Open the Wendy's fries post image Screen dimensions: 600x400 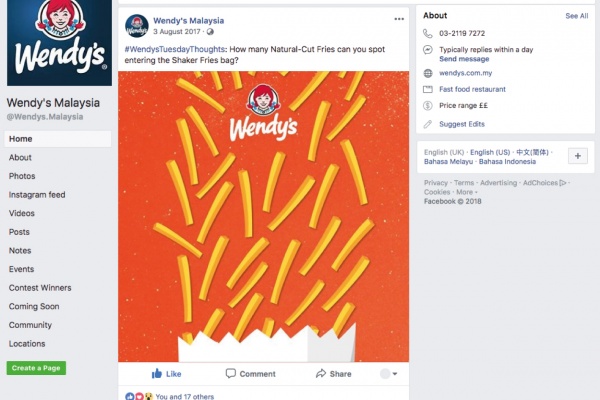click(263, 217)
